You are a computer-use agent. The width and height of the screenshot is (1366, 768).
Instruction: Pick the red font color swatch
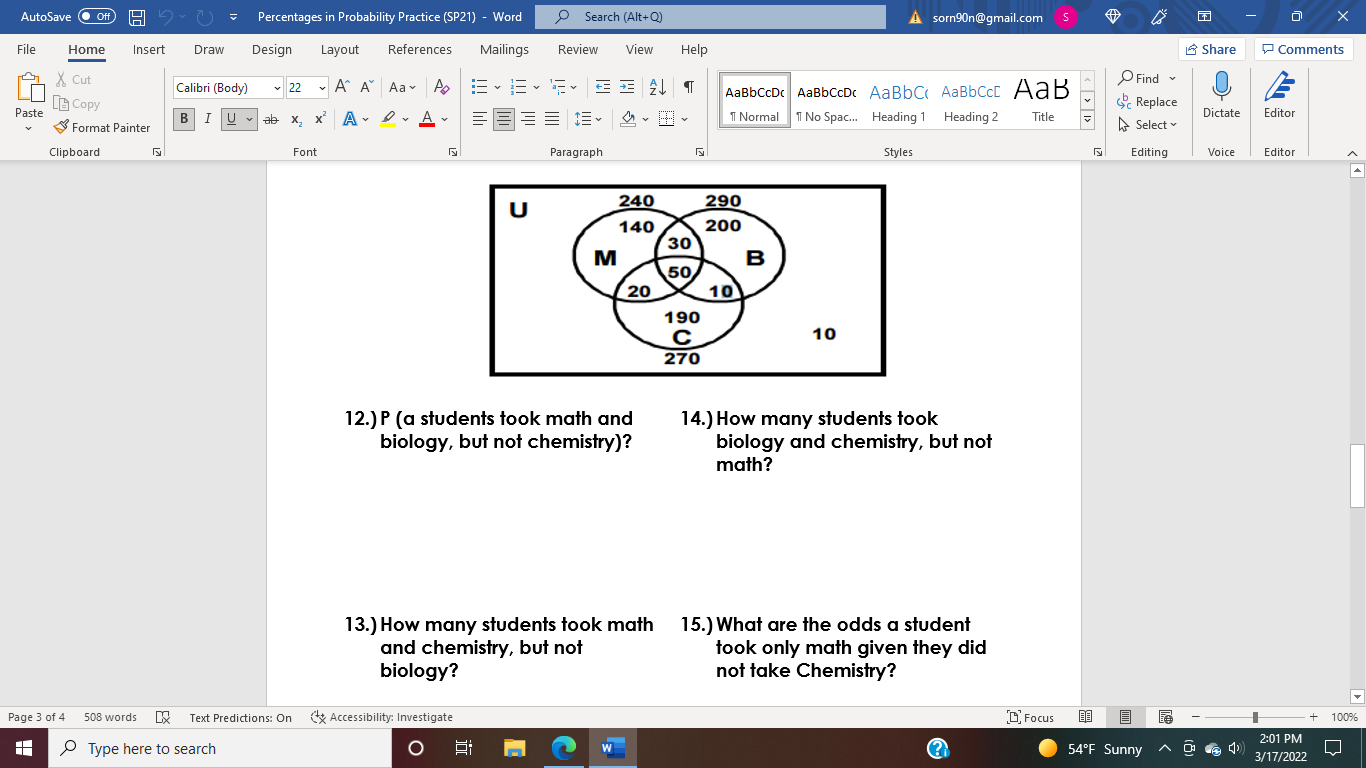427,119
